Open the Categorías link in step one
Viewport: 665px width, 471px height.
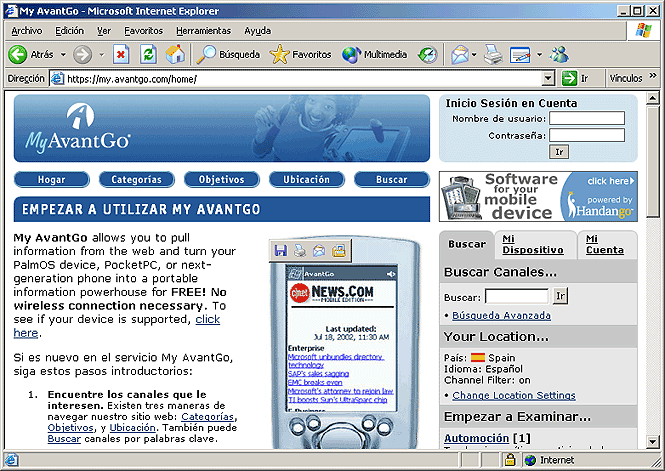pos(207,417)
